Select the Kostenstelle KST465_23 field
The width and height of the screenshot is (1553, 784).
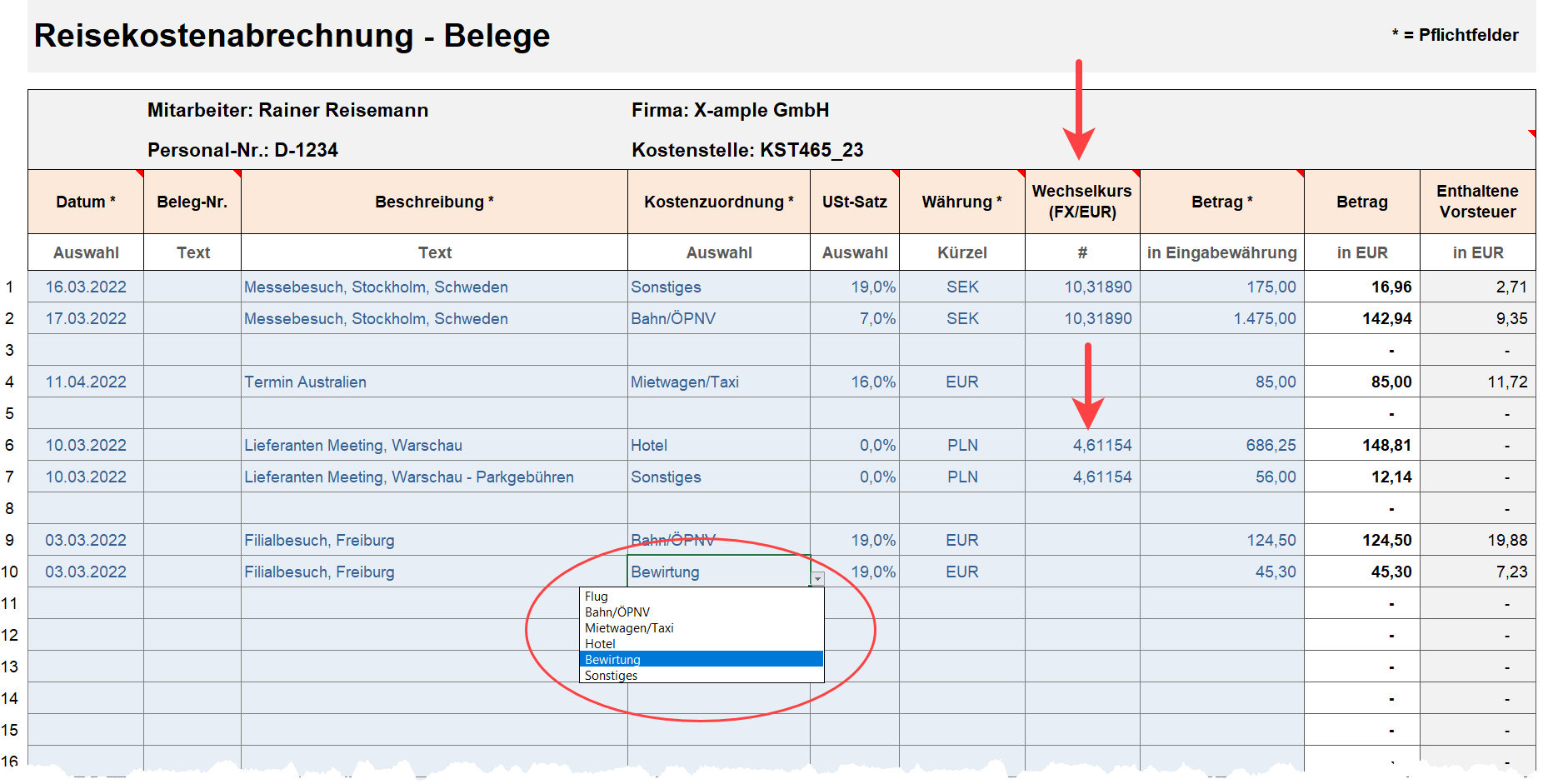[x=747, y=151]
